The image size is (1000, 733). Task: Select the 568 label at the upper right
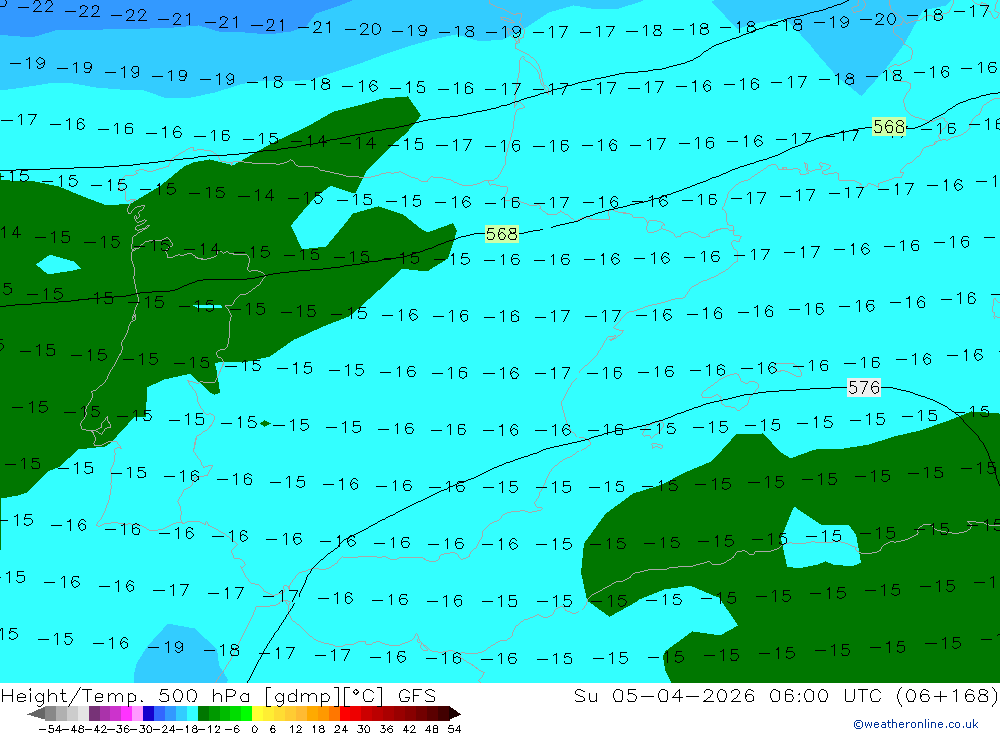pyautogui.click(x=889, y=126)
